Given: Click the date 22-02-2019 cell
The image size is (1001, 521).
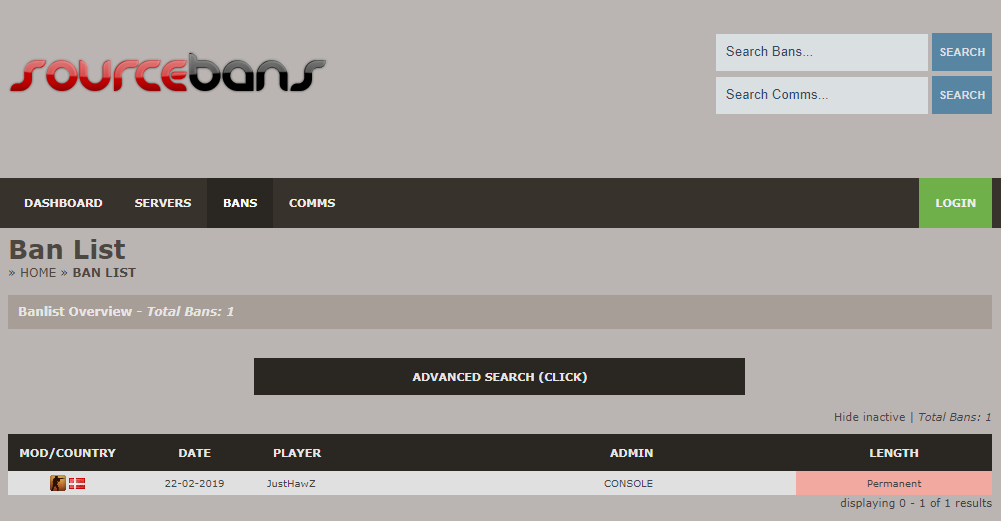Looking at the screenshot, I should click(x=194, y=483).
